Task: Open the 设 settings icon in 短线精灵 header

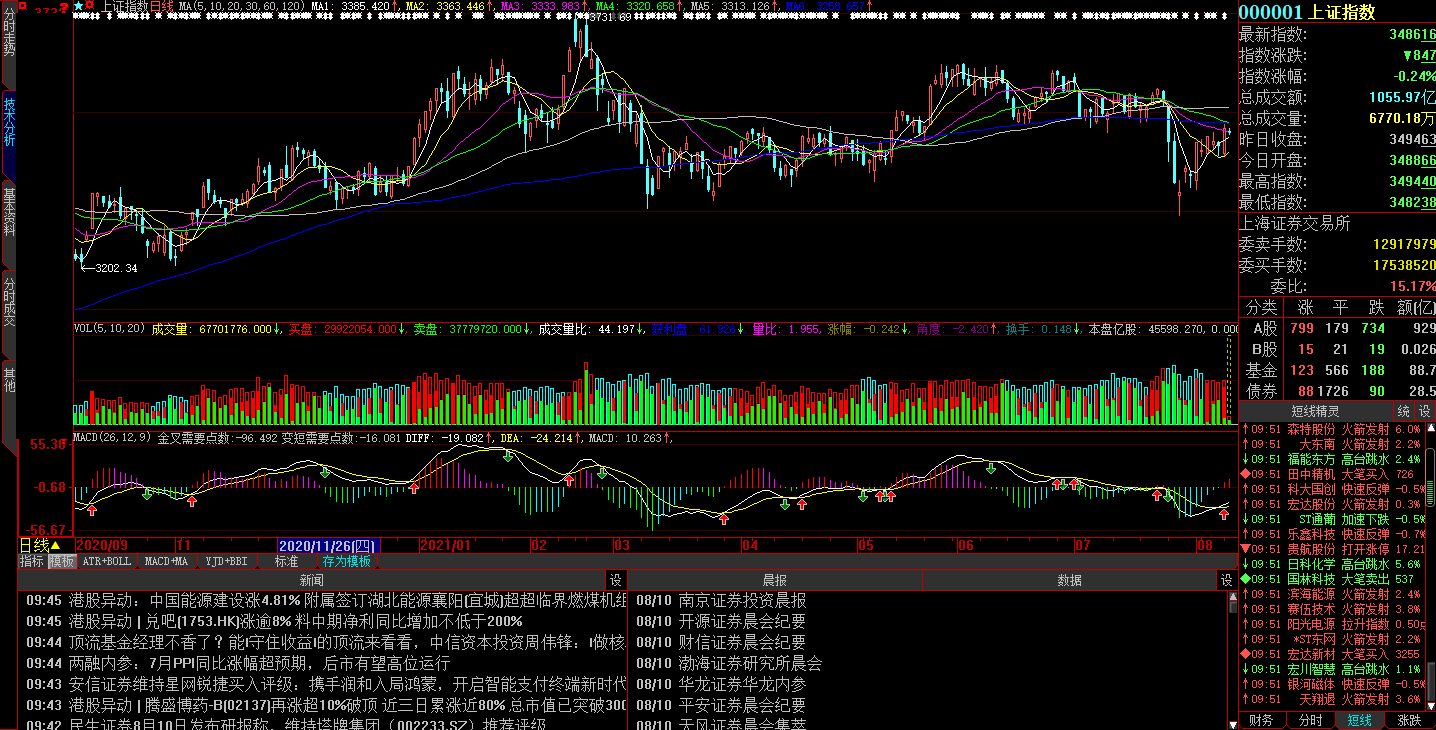Action: click(x=1425, y=411)
